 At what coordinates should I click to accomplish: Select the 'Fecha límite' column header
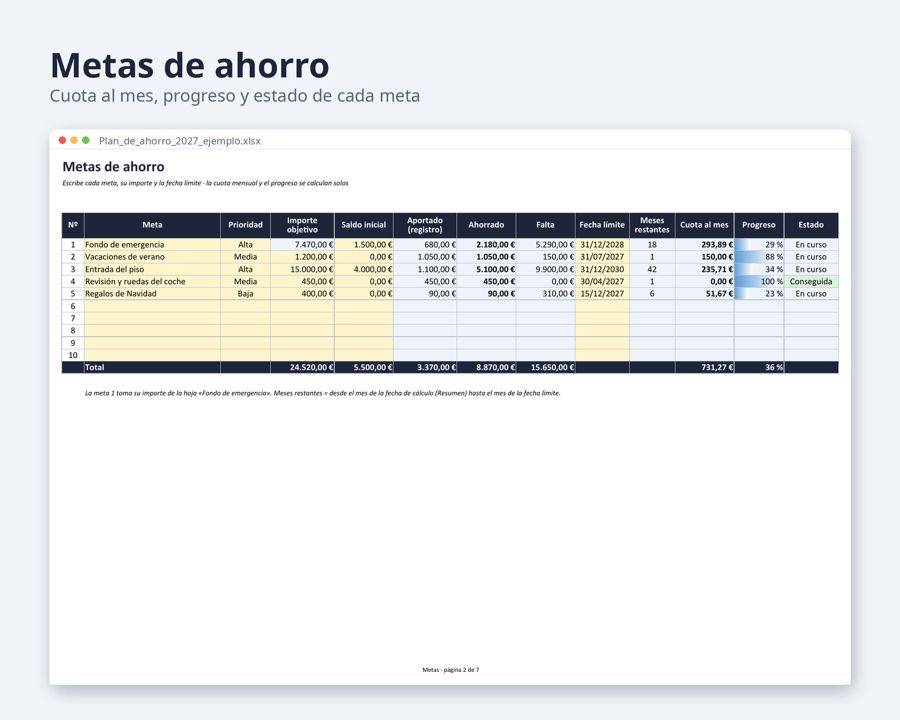pos(602,225)
